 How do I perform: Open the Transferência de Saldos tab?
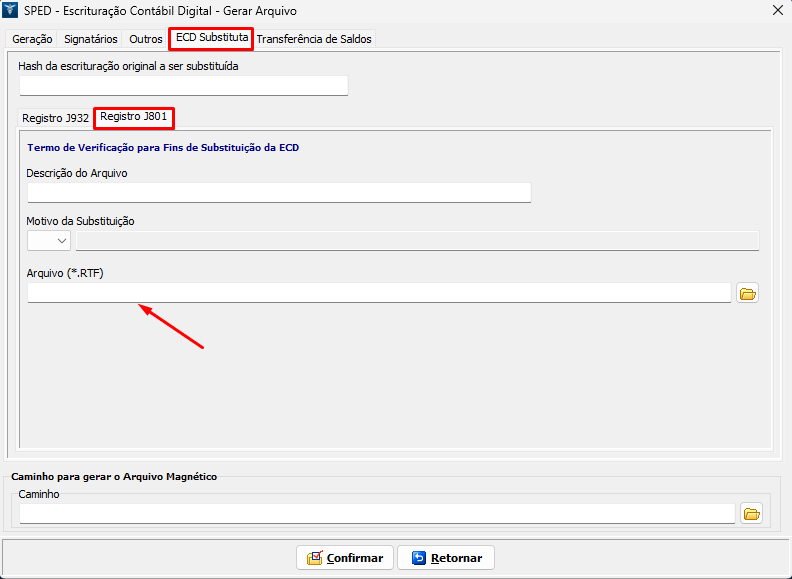(314, 39)
